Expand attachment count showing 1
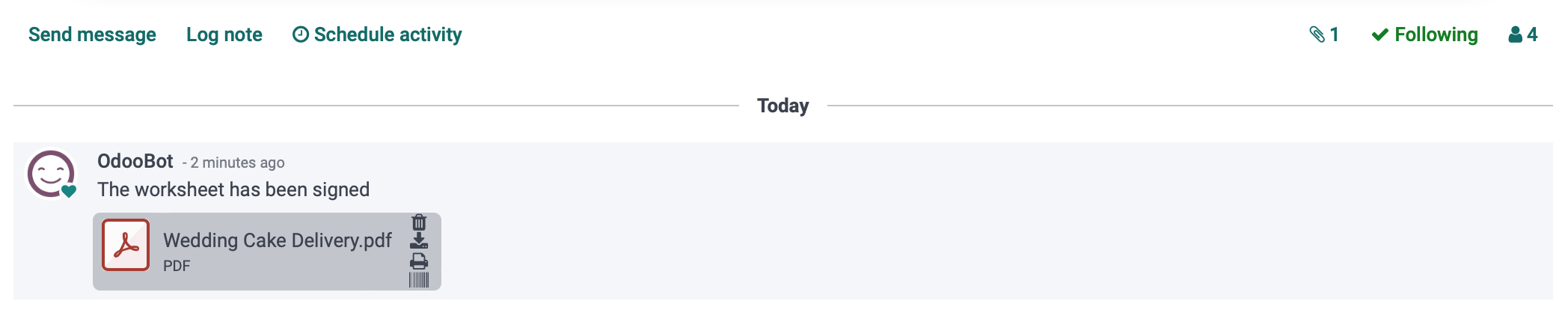Viewport: 1568px width, 313px height. tap(1324, 34)
